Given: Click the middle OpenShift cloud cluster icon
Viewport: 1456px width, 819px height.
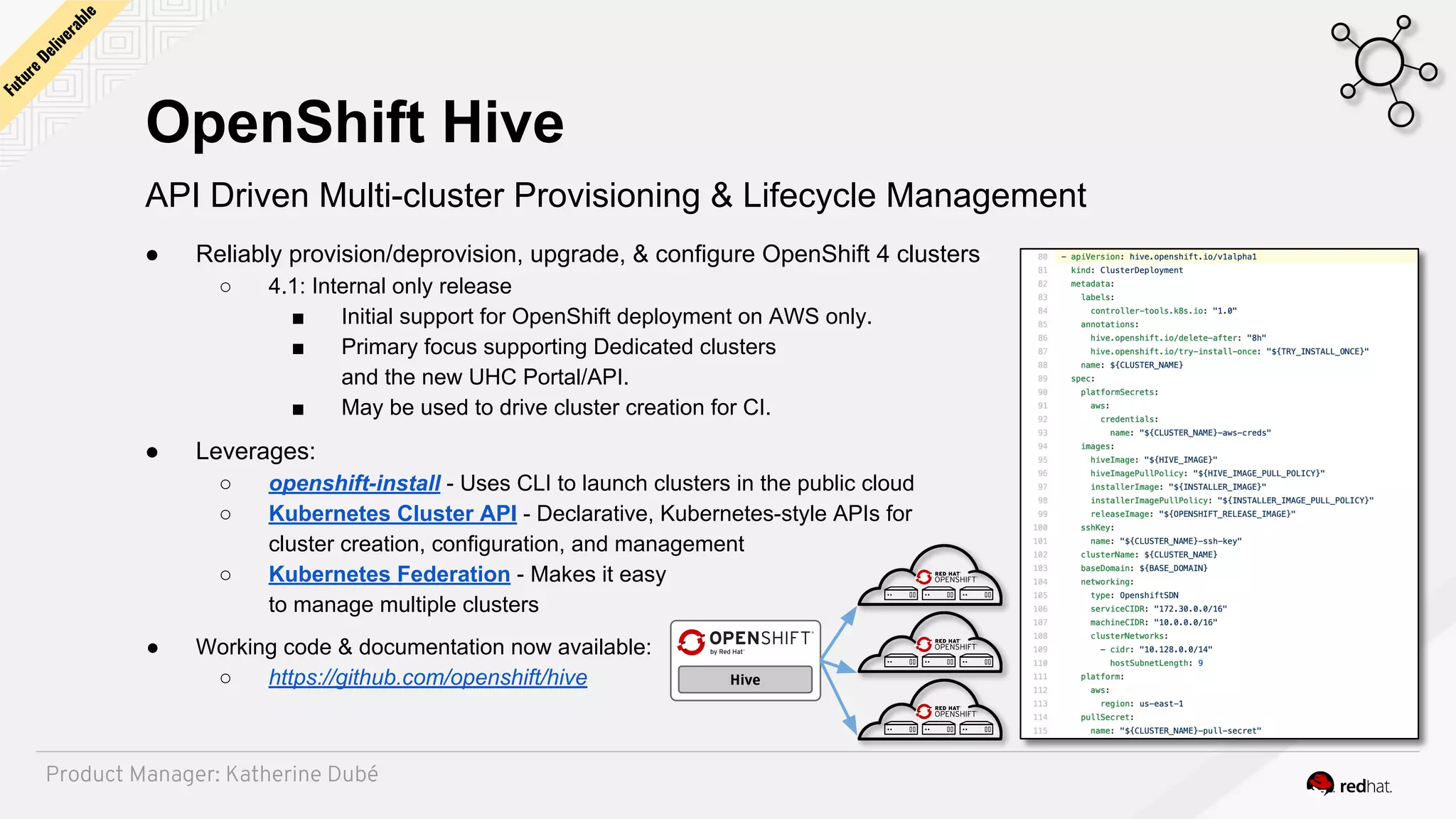Looking at the screenshot, I should pyautogui.click(x=930, y=643).
